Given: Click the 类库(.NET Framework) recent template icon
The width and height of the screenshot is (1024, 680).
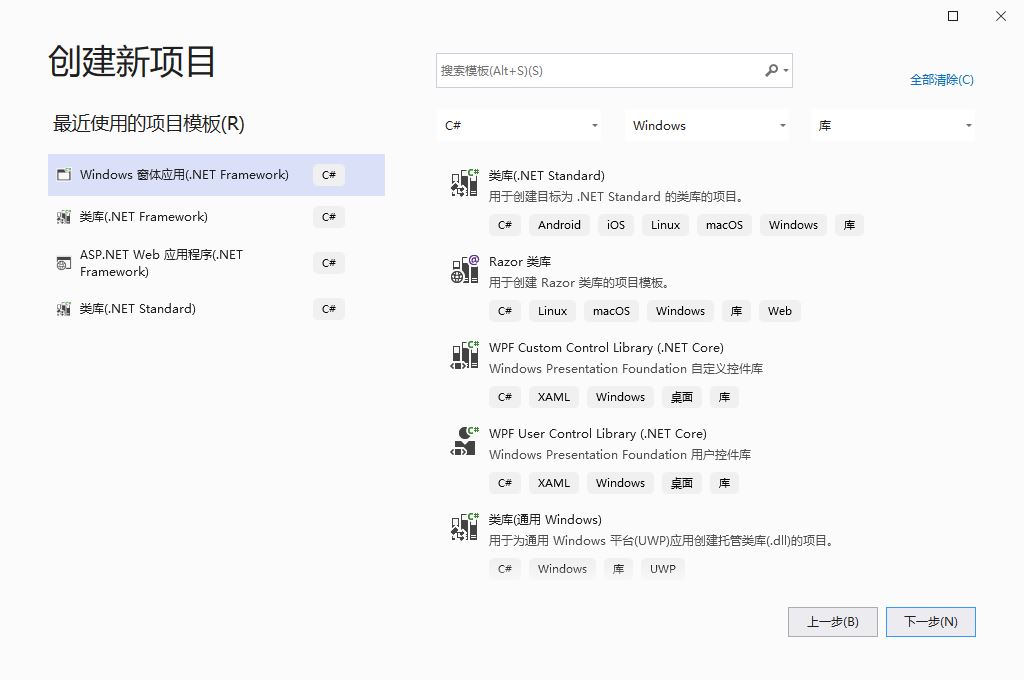Looking at the screenshot, I should [63, 217].
